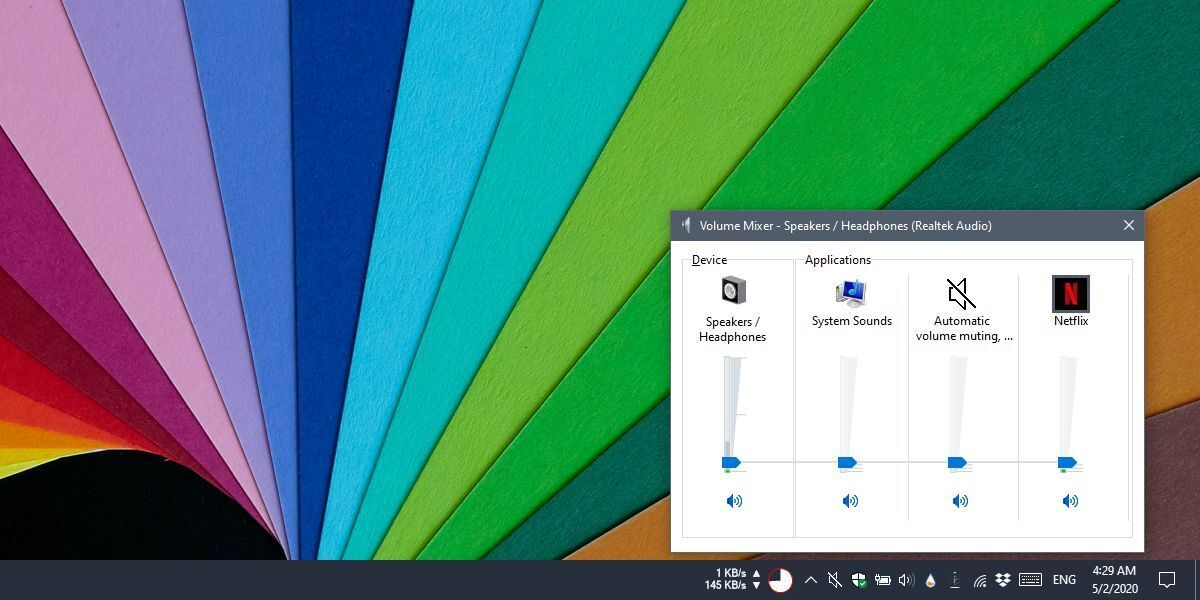Mute the Automatic volume muting app

[960, 501]
